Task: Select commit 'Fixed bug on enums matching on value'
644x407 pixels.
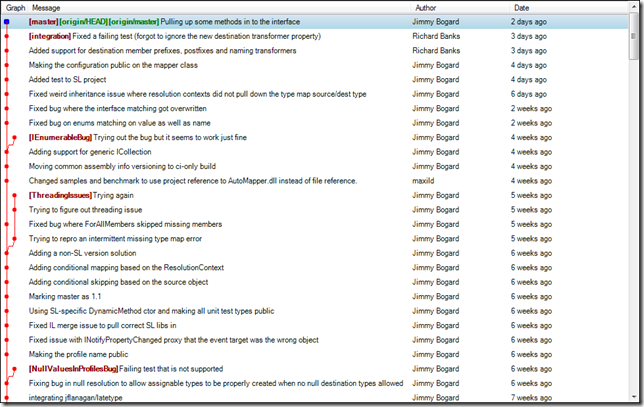Action: pyautogui.click(x=120, y=123)
